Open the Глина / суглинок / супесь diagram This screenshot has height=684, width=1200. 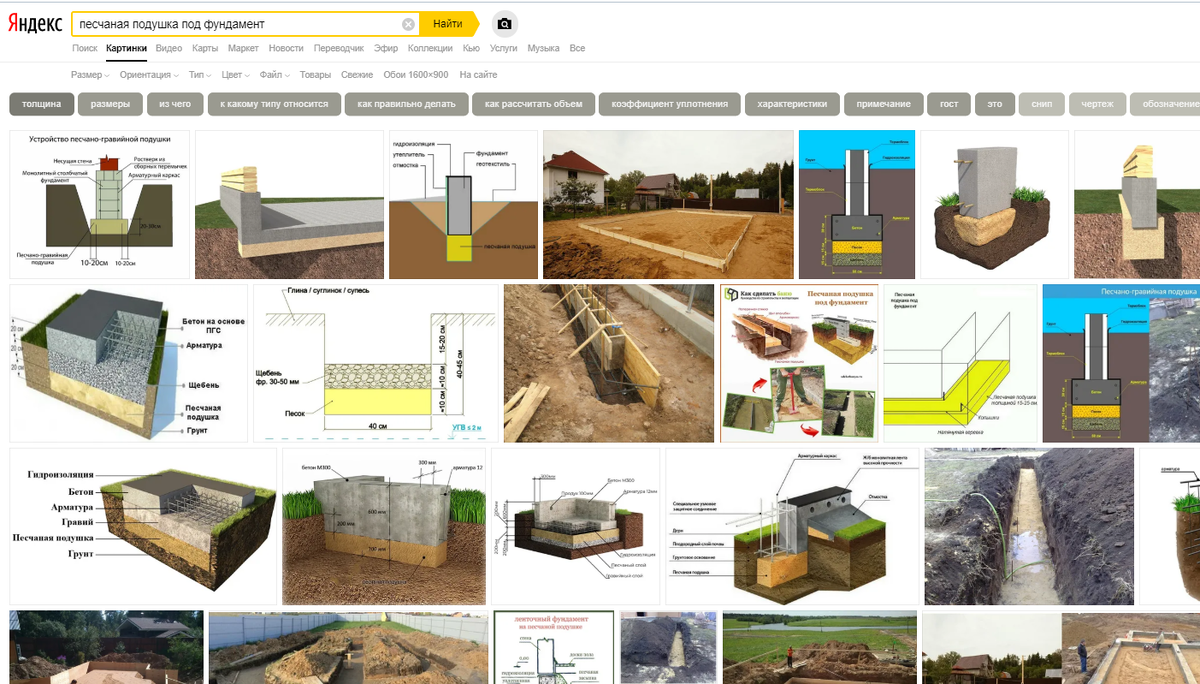[x=376, y=363]
